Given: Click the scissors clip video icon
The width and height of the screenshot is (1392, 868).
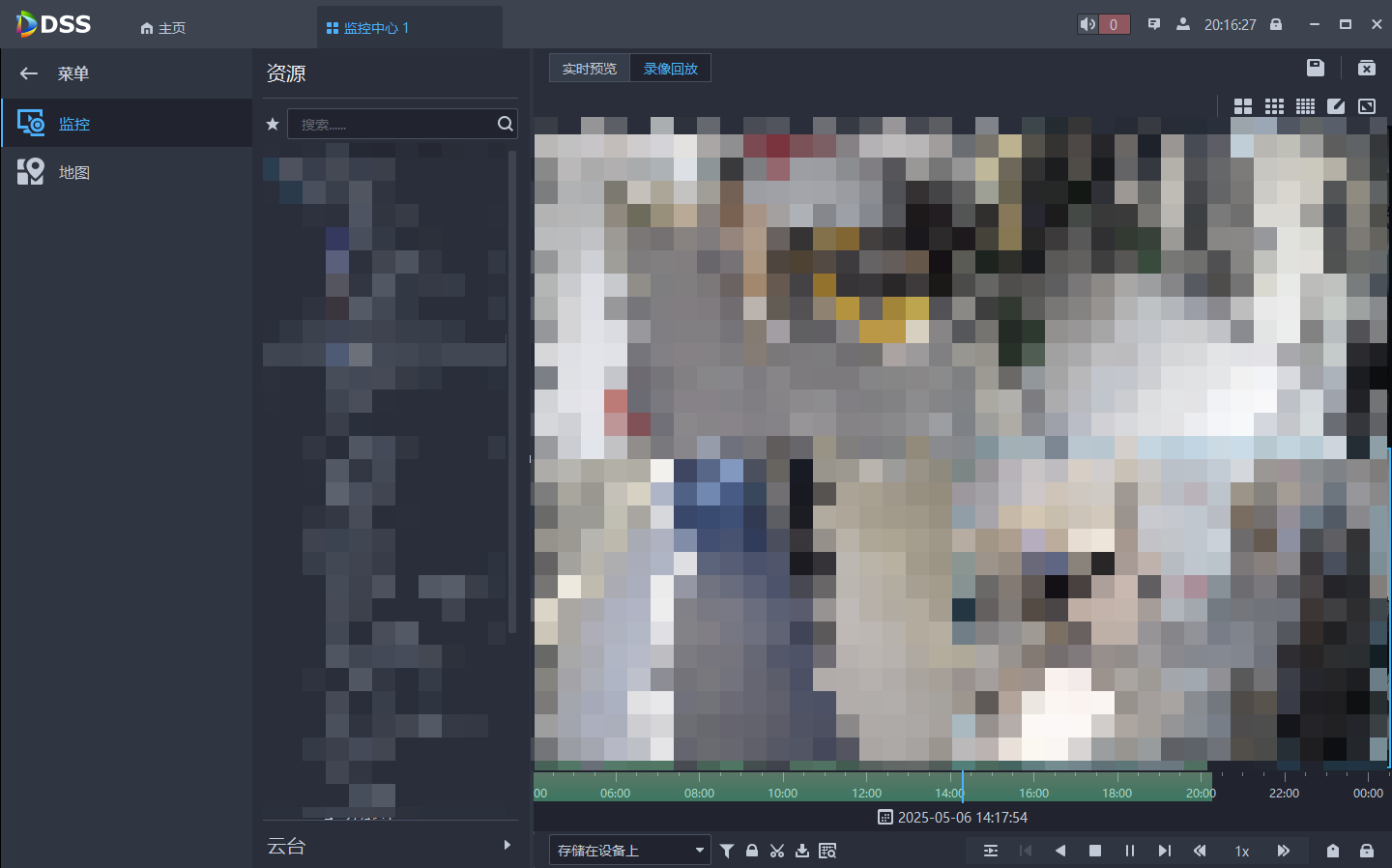Looking at the screenshot, I should click(777, 851).
